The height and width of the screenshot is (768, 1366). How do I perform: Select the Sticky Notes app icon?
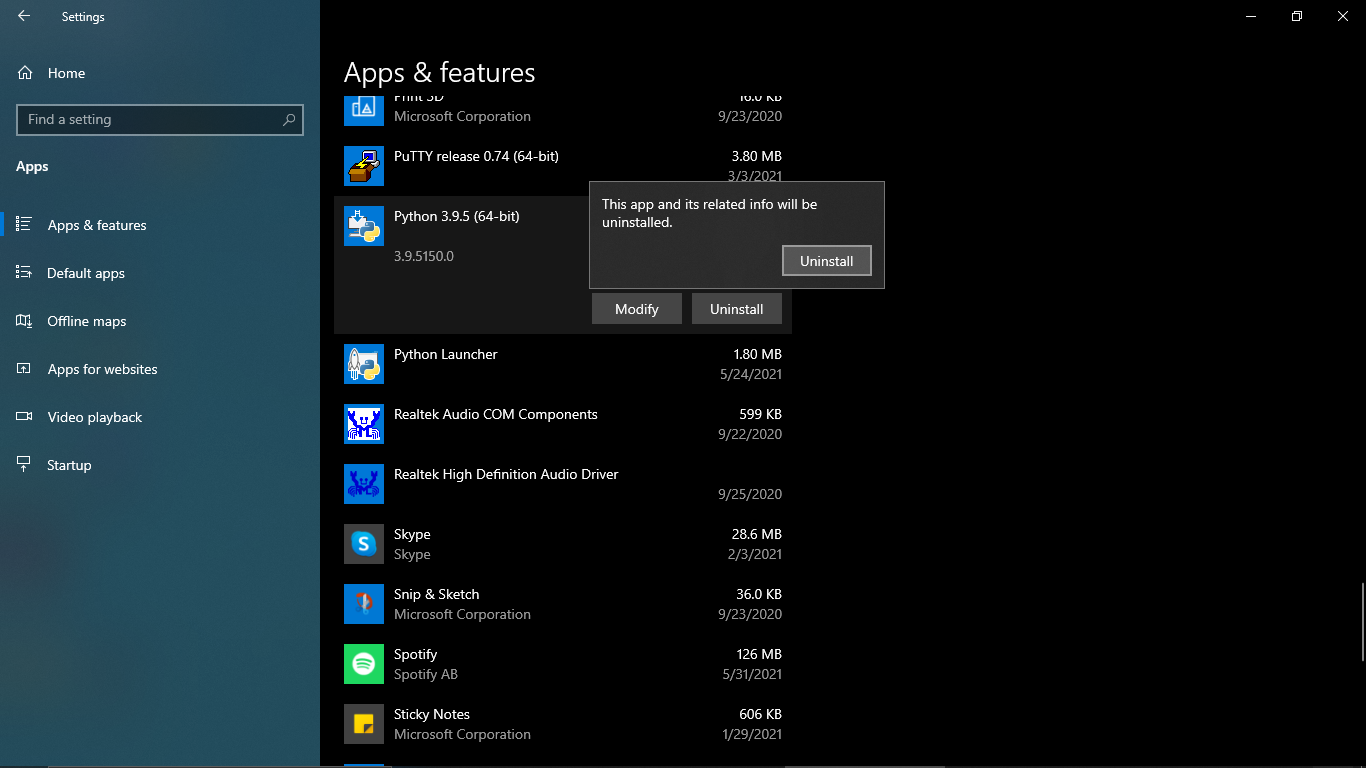[x=363, y=724]
